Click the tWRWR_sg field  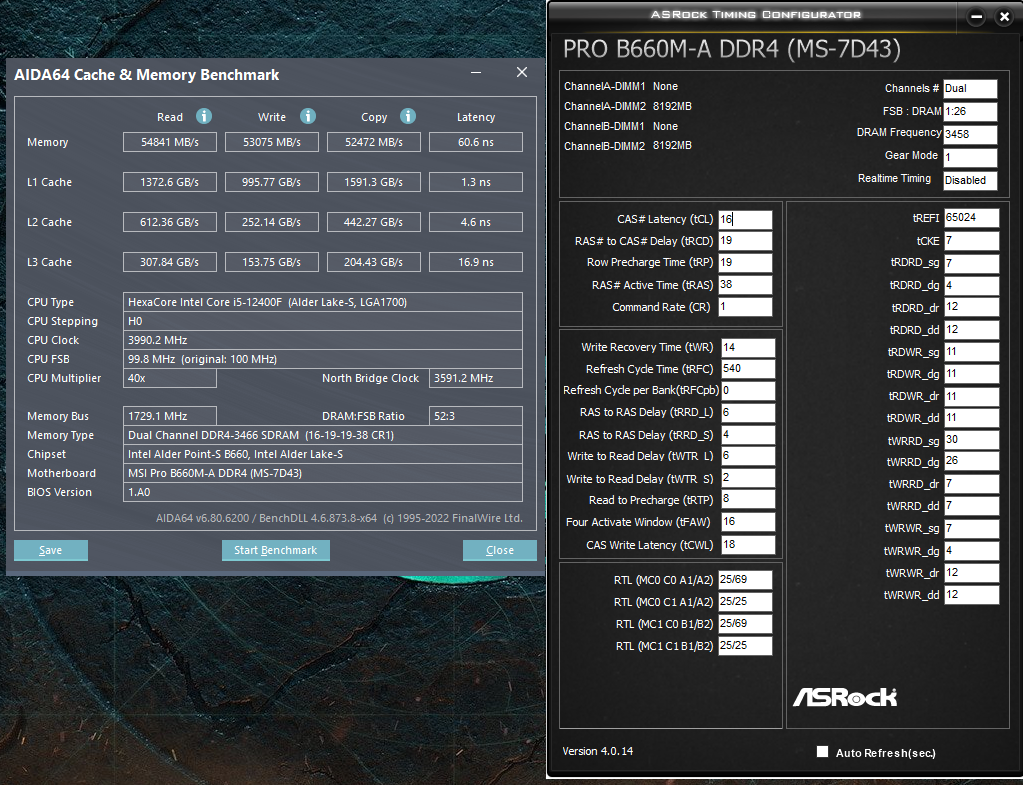[x=971, y=528]
